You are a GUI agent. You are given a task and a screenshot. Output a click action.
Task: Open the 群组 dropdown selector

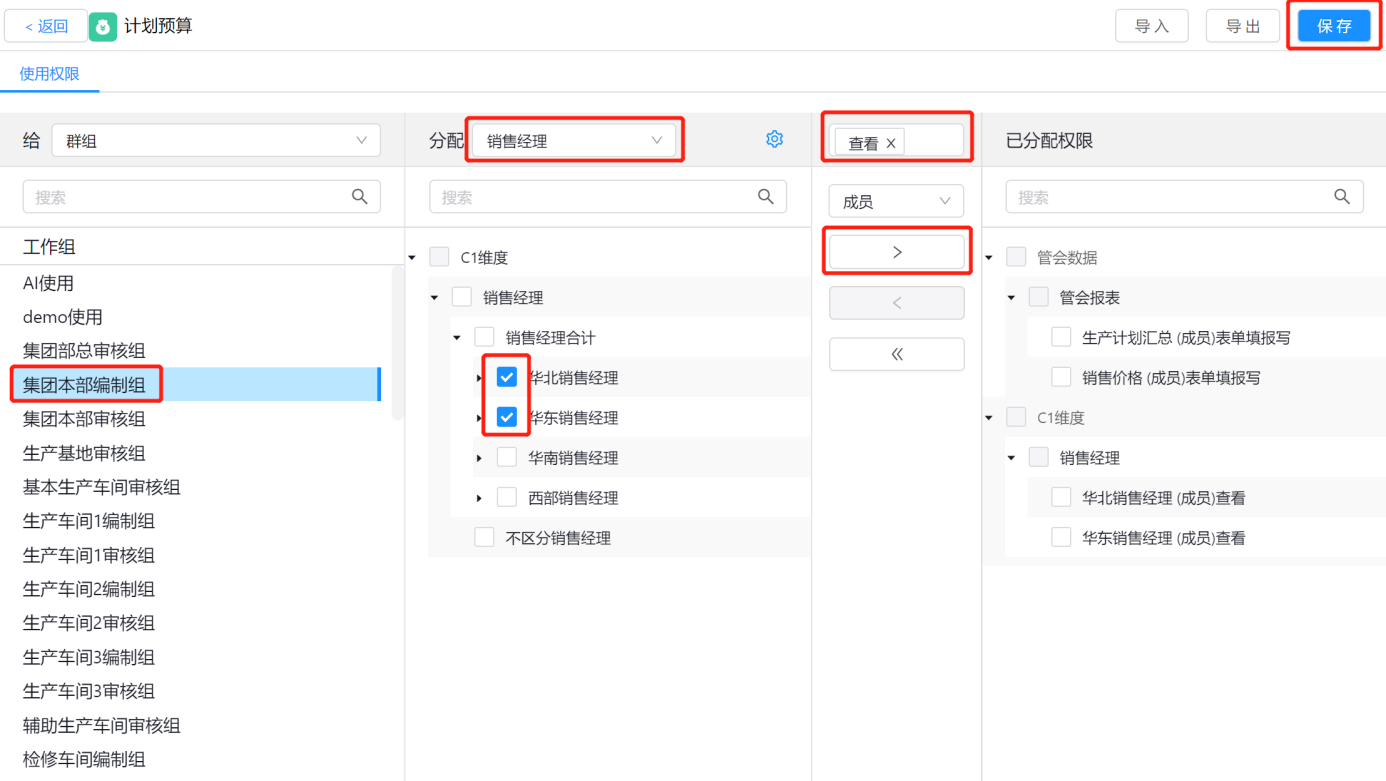[x=215, y=141]
